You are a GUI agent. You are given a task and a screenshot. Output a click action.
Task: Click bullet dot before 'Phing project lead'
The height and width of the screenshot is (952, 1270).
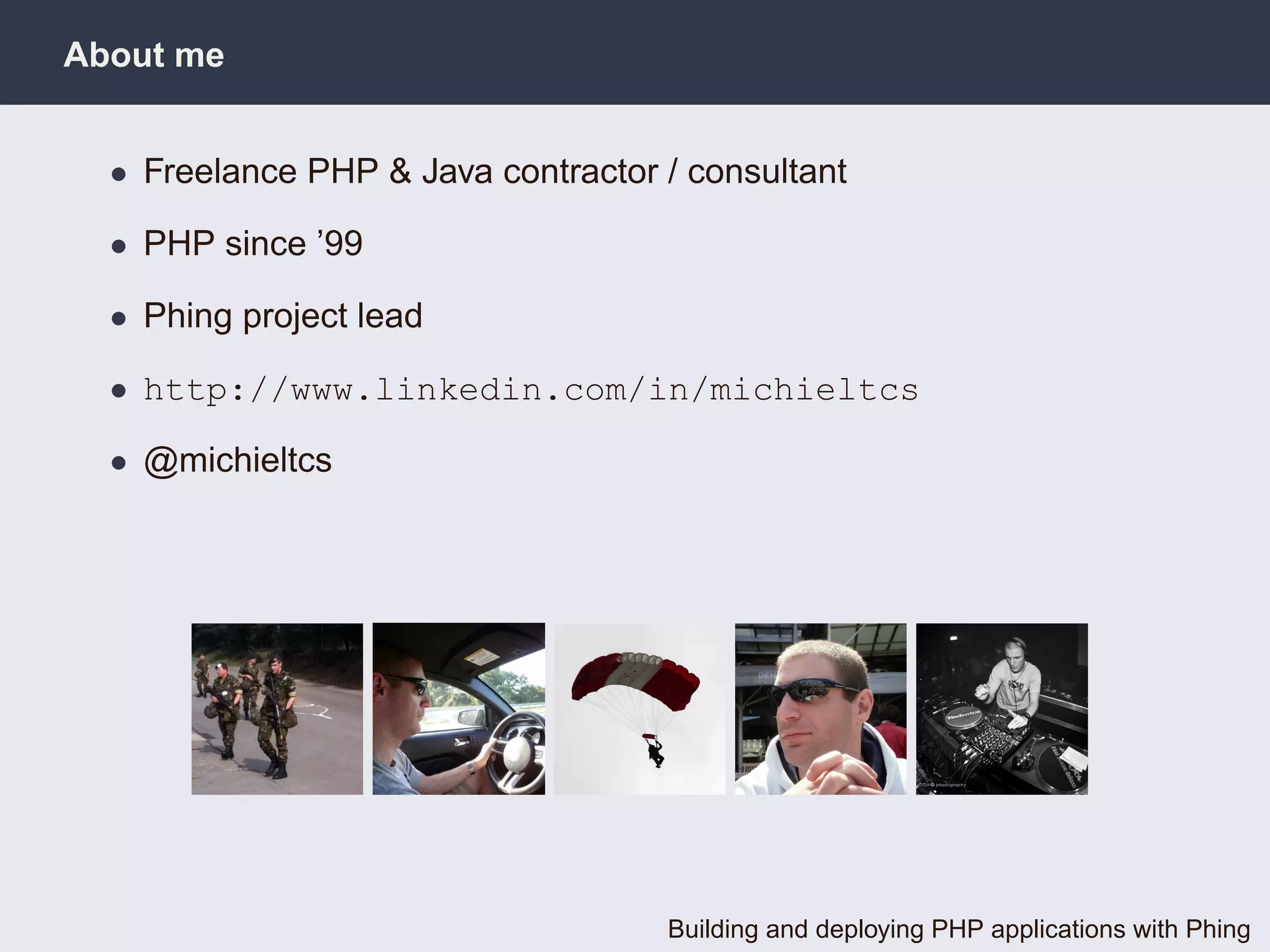click(118, 319)
